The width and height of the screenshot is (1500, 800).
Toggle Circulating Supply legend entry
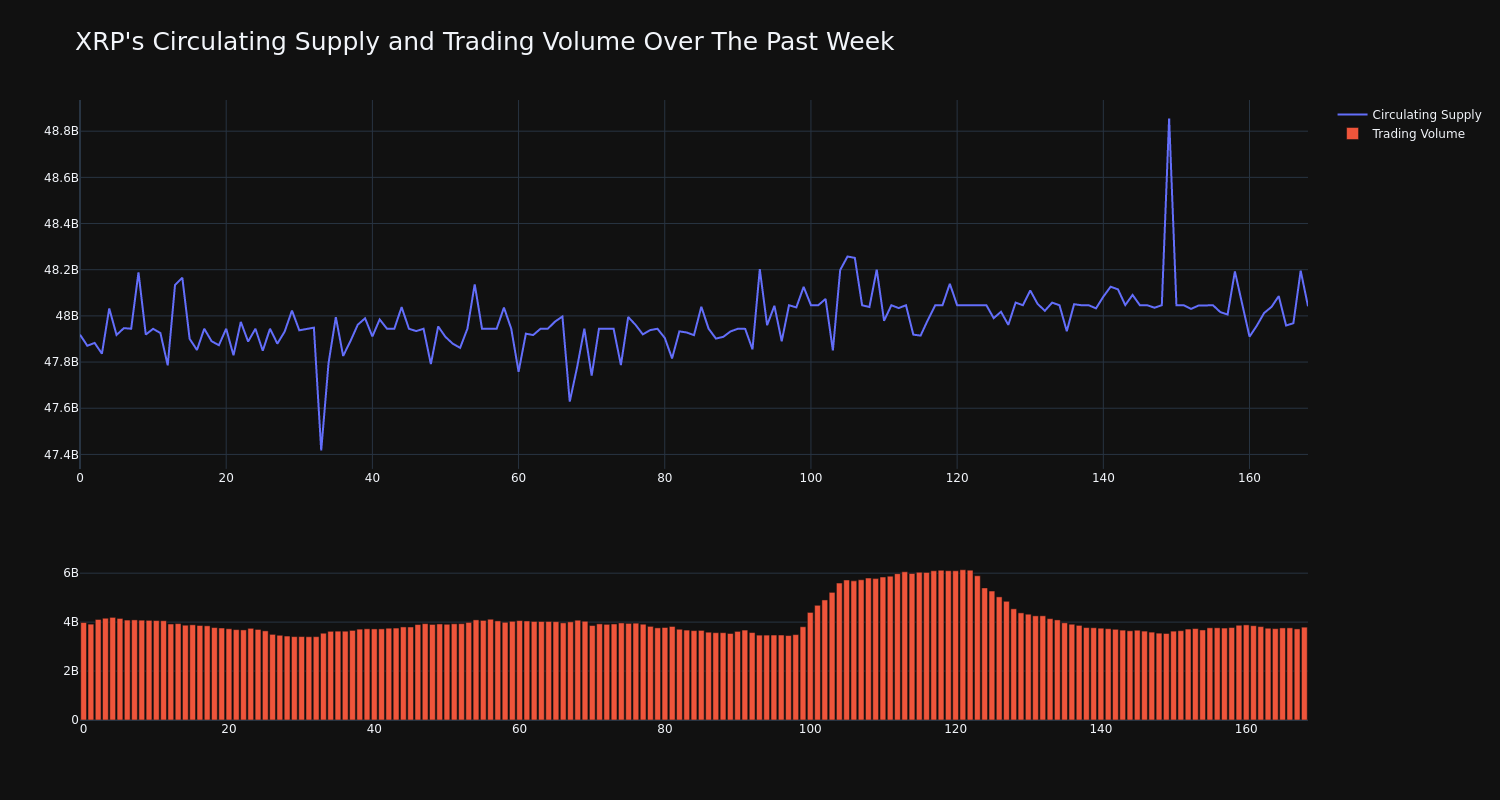(1409, 115)
